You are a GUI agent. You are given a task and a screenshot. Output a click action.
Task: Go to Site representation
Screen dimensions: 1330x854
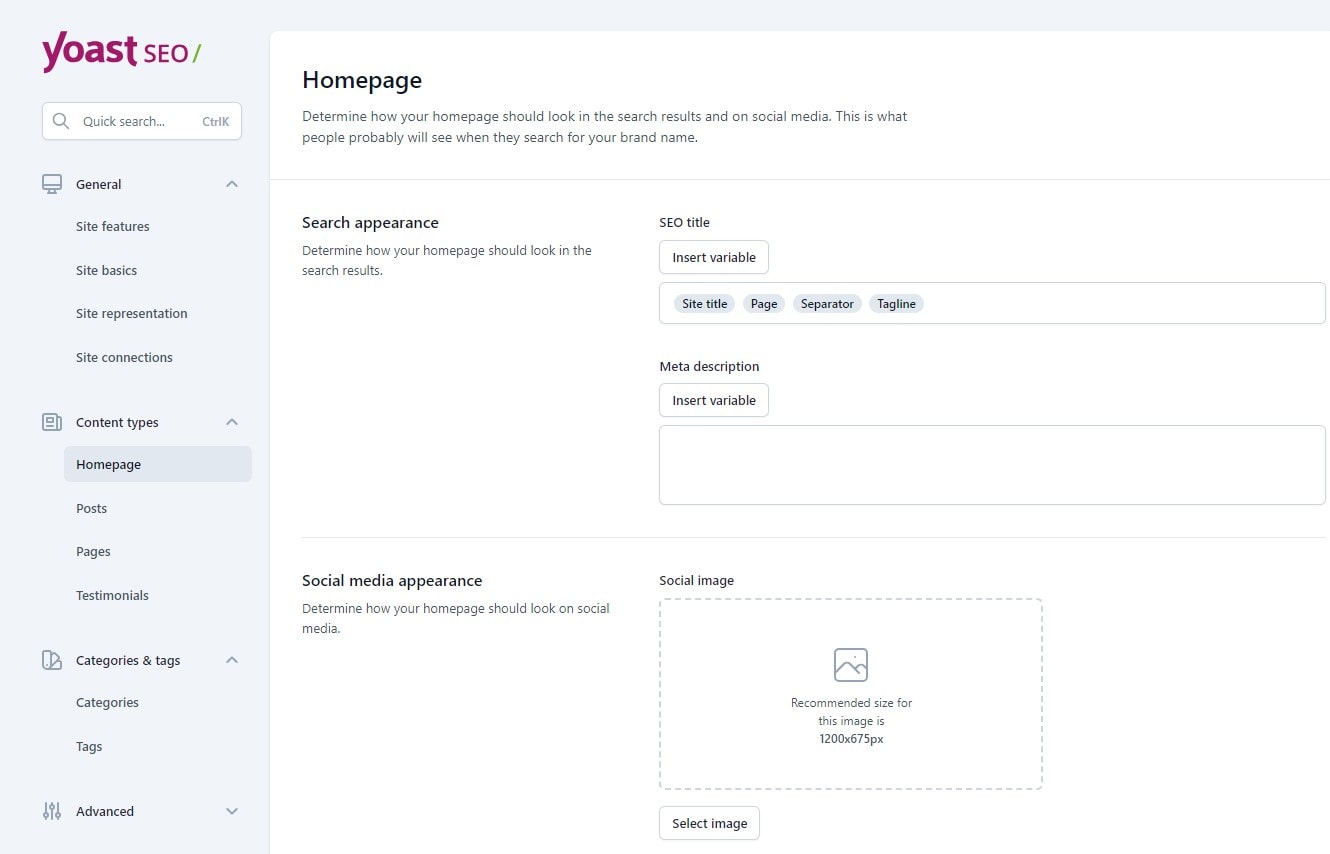[x=132, y=313]
